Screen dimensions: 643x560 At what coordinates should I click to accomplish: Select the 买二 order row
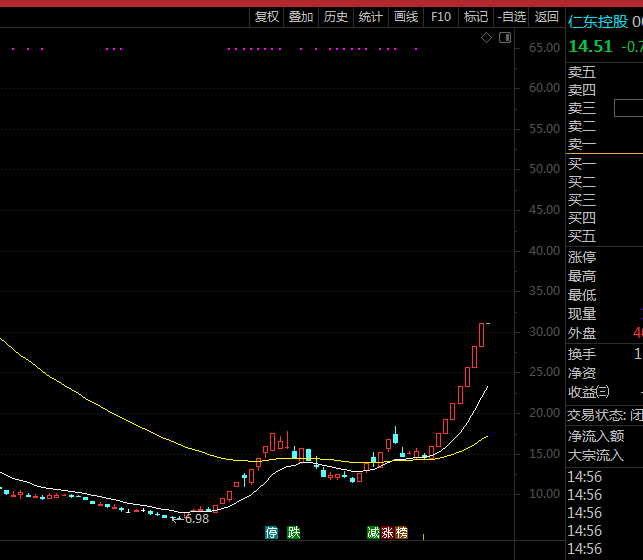coord(604,182)
